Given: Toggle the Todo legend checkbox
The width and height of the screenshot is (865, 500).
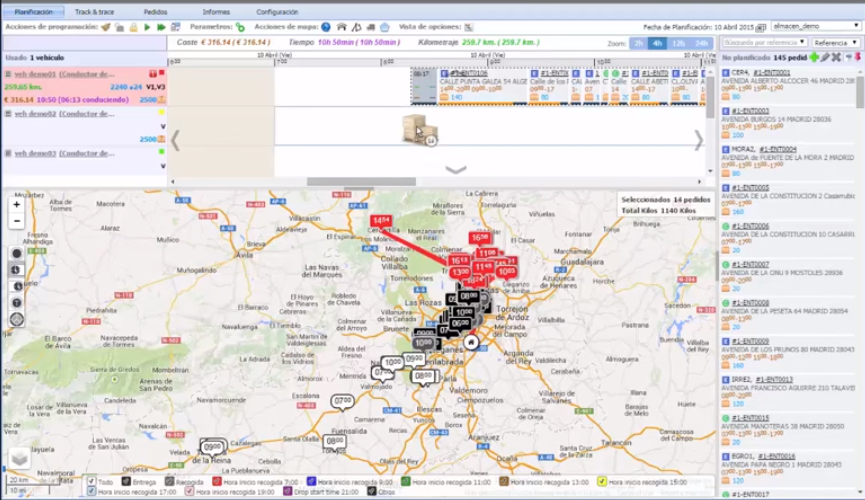Looking at the screenshot, I should click(x=92, y=482).
